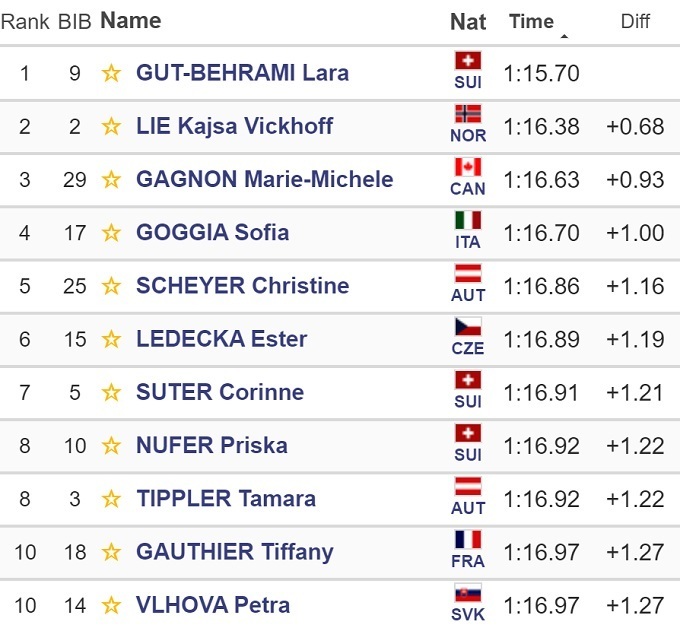Viewport: 680px width, 628px height.
Task: Toggle favorite star for LIE Kajsa Vickhoff
Action: [111, 126]
